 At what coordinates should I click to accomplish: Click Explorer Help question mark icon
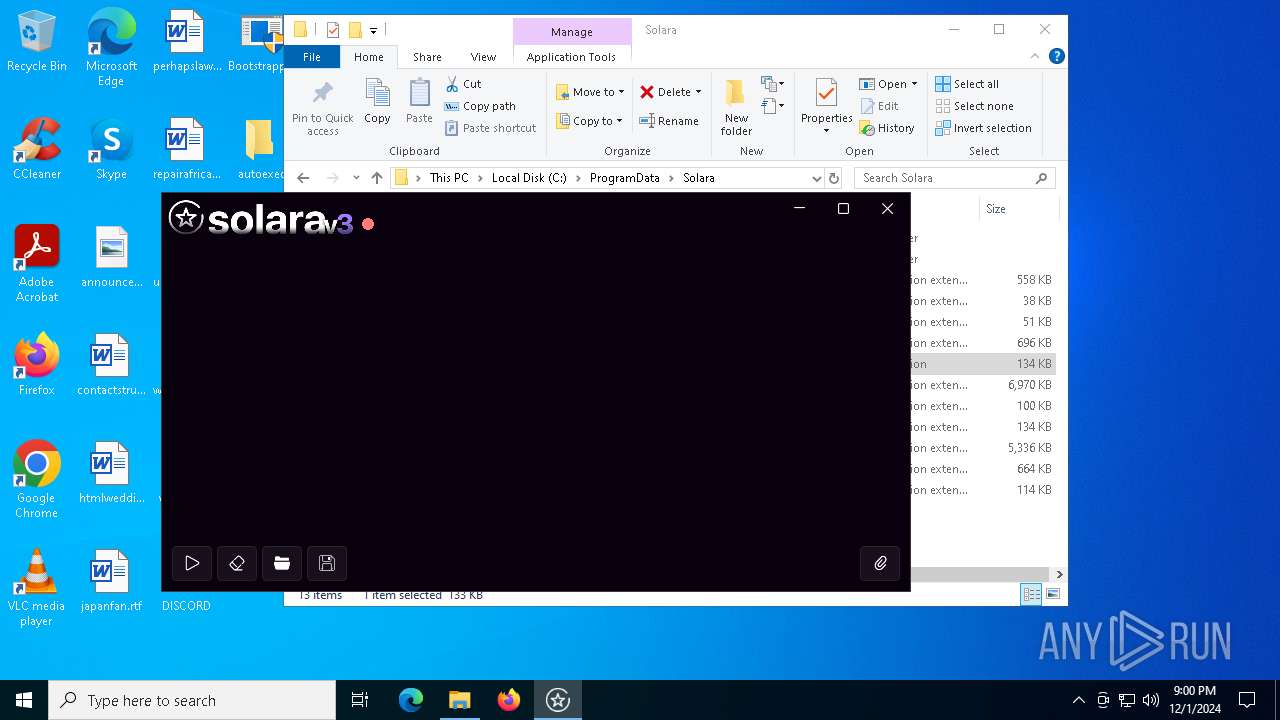(x=1057, y=56)
